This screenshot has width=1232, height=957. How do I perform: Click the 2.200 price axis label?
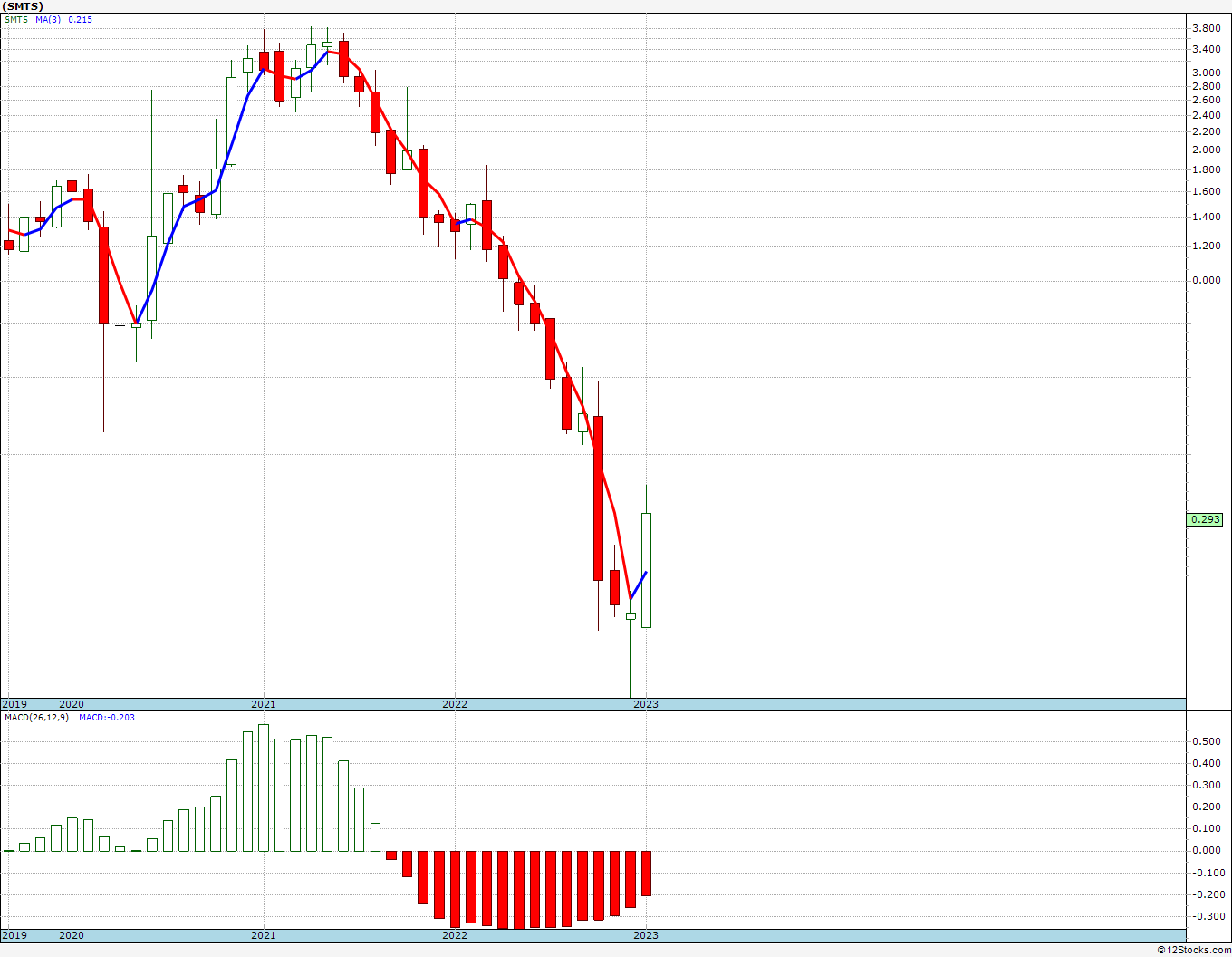coord(1205,131)
